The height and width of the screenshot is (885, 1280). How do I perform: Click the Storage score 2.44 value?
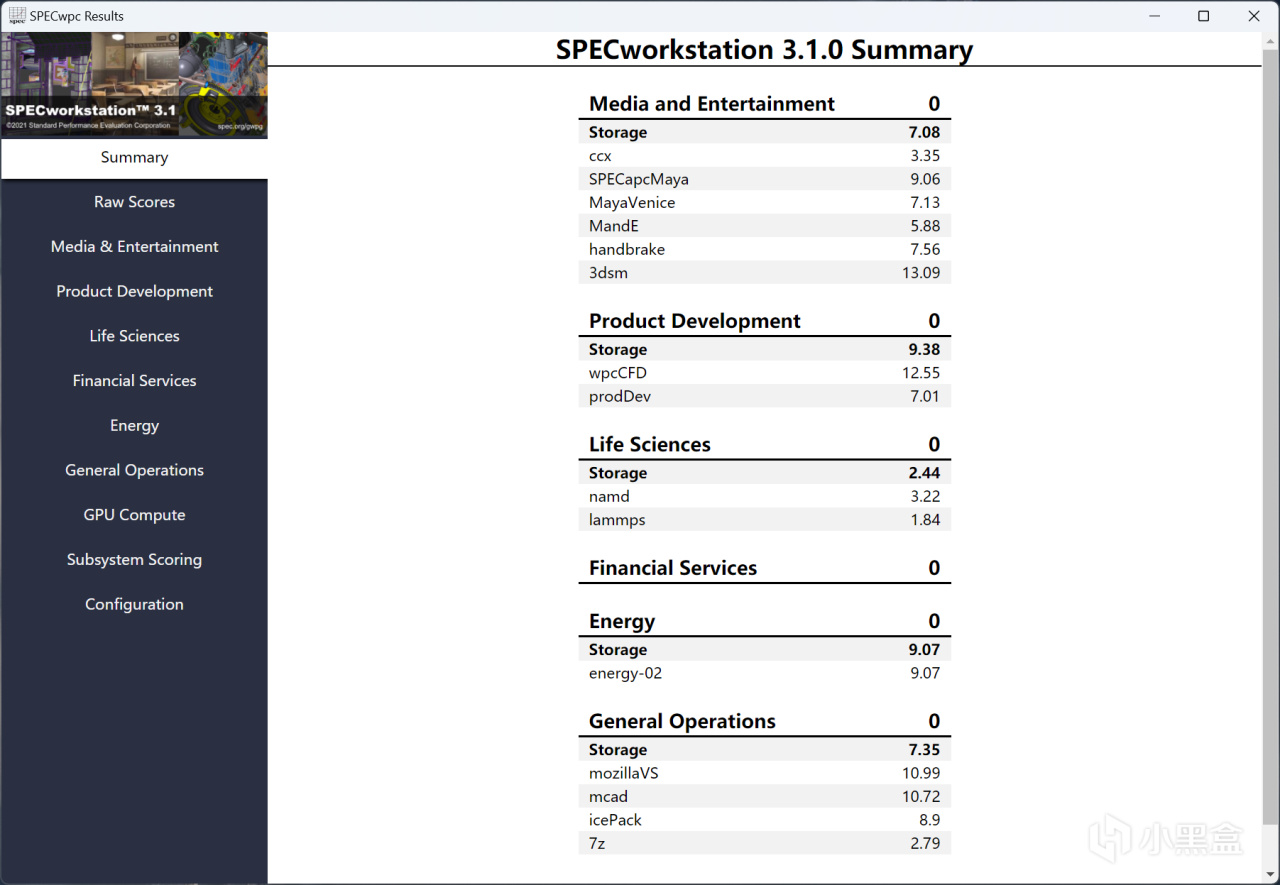[x=924, y=473]
